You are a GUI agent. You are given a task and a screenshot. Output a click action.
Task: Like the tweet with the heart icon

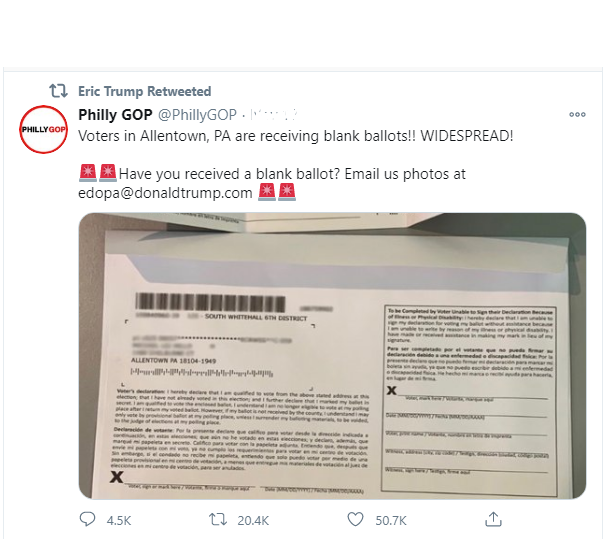click(x=355, y=519)
